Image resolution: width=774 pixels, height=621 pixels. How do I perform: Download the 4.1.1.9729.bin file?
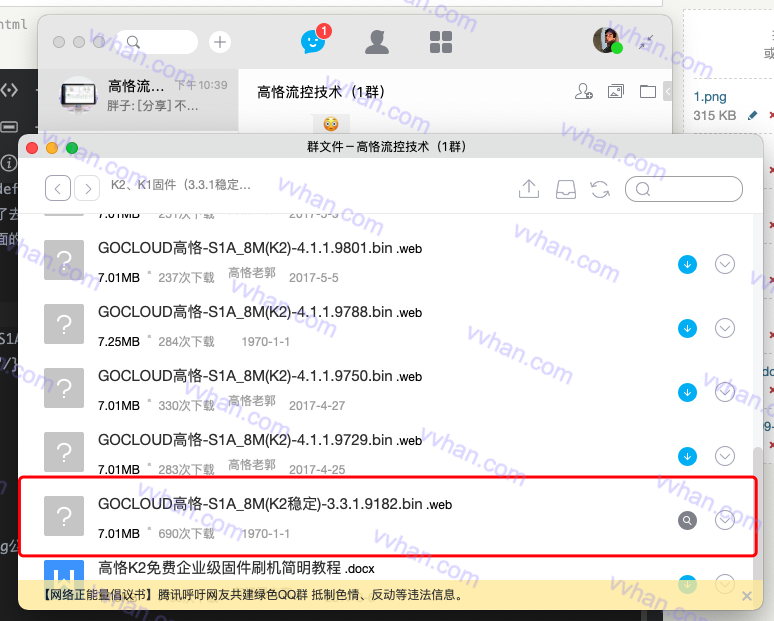pos(687,456)
